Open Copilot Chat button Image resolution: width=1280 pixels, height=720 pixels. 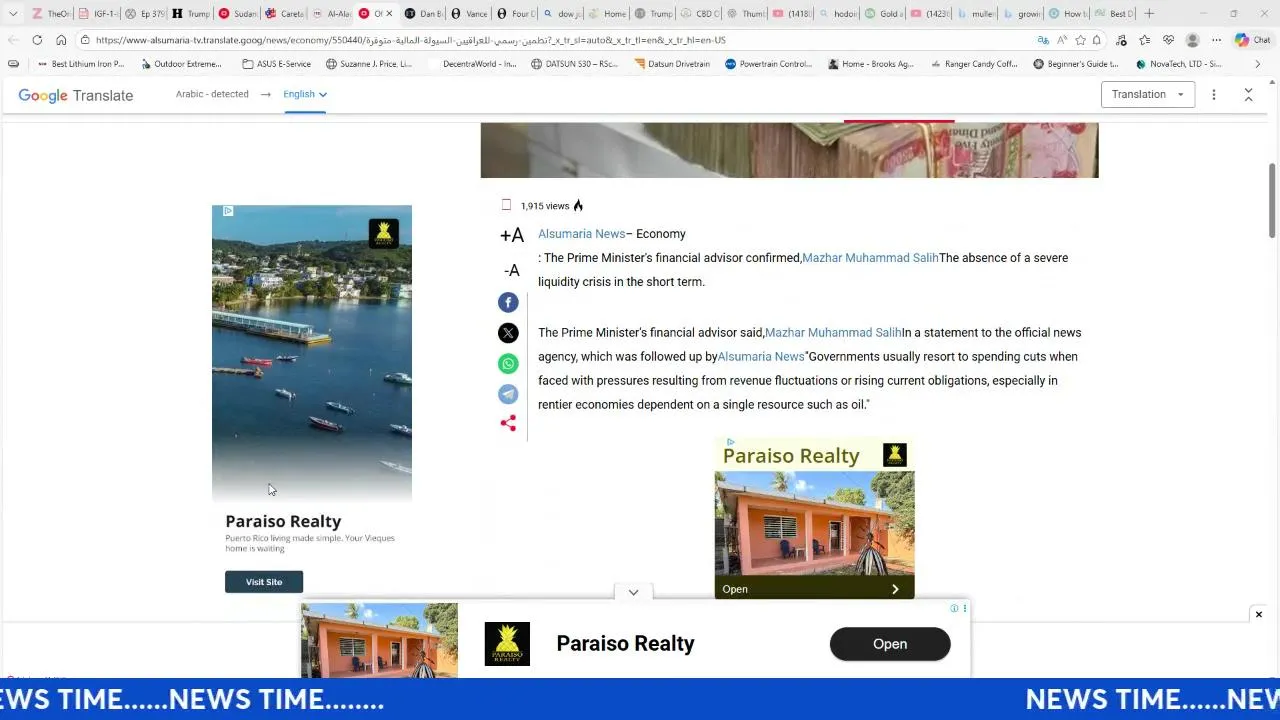pos(1252,40)
